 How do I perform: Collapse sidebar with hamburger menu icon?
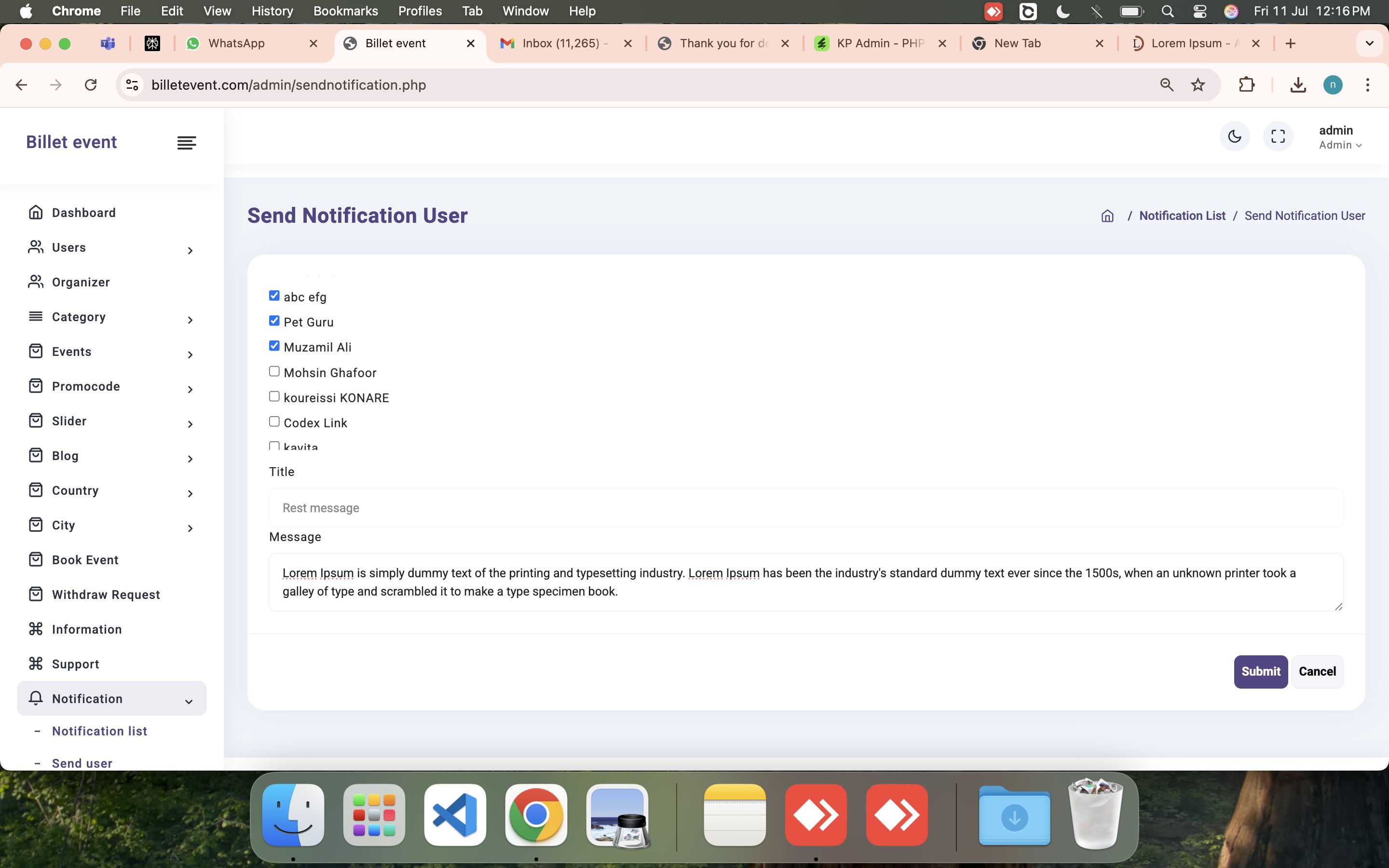pos(187,142)
